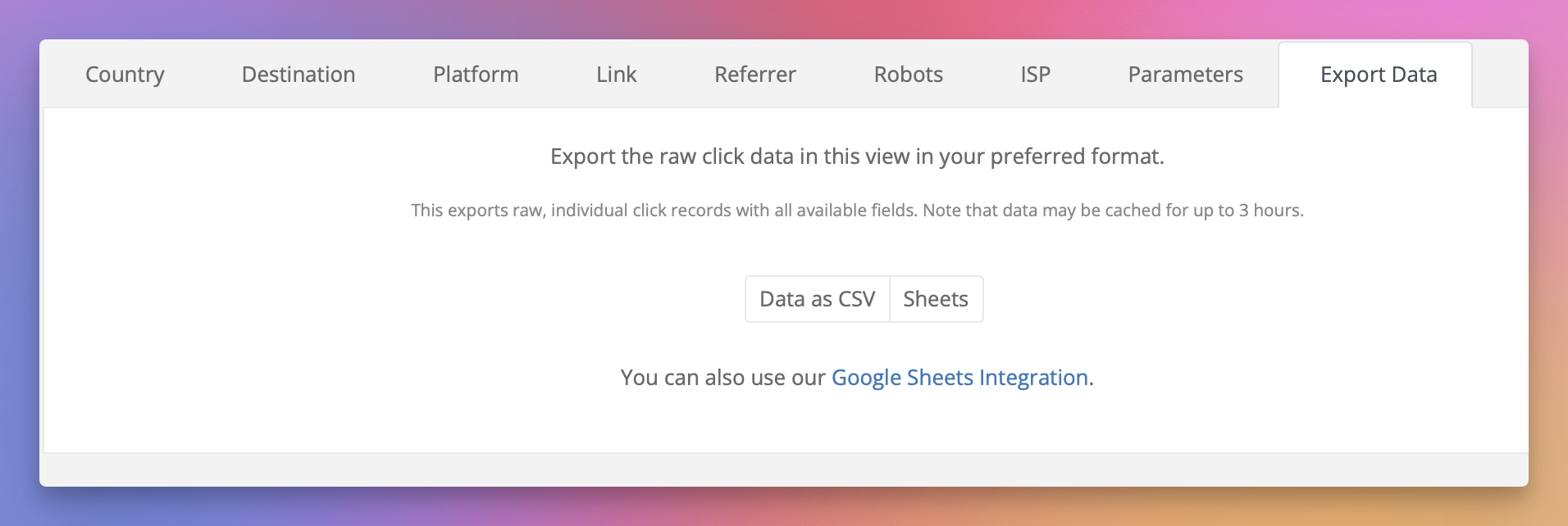Check click stats by Country
Image resolution: width=1568 pixels, height=526 pixels.
click(125, 75)
